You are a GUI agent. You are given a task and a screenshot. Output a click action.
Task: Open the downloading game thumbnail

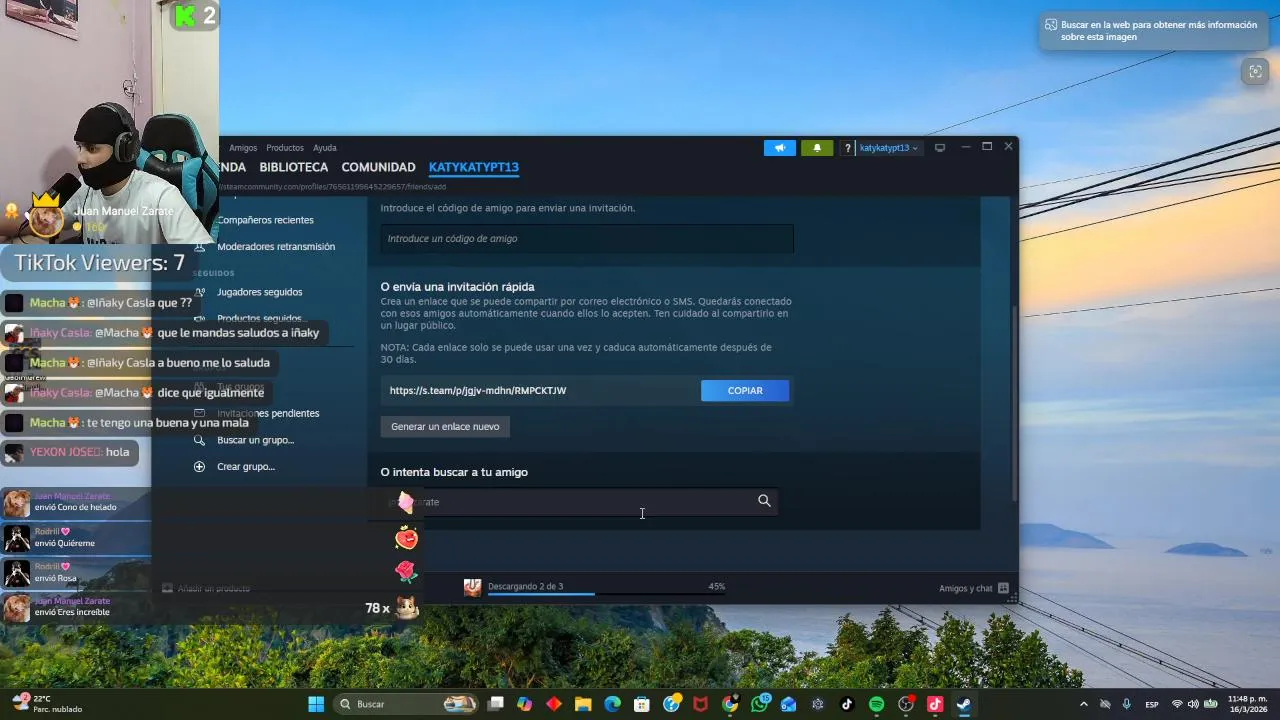473,588
